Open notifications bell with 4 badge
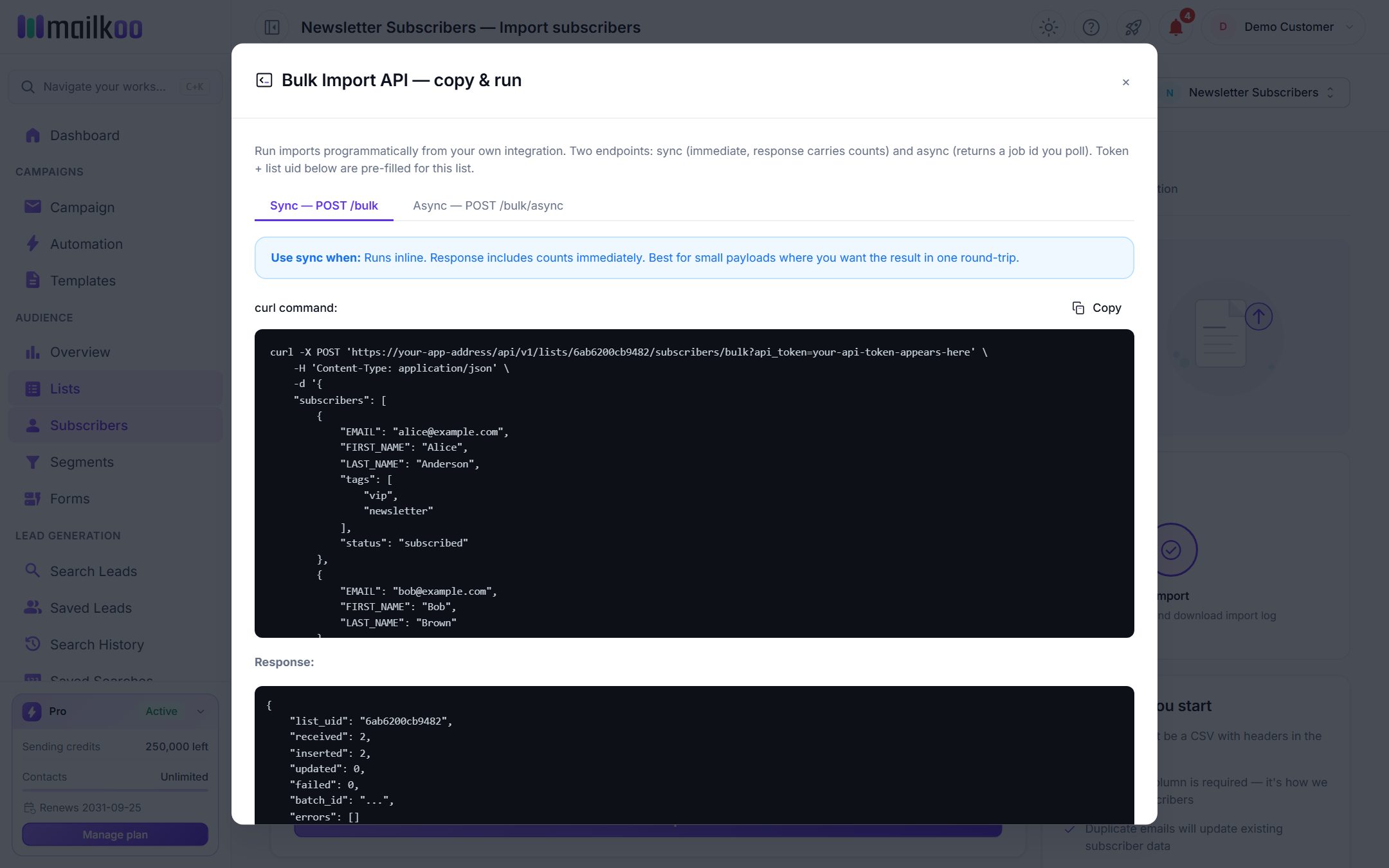Screen dimensions: 1389x868 [x=1176, y=27]
